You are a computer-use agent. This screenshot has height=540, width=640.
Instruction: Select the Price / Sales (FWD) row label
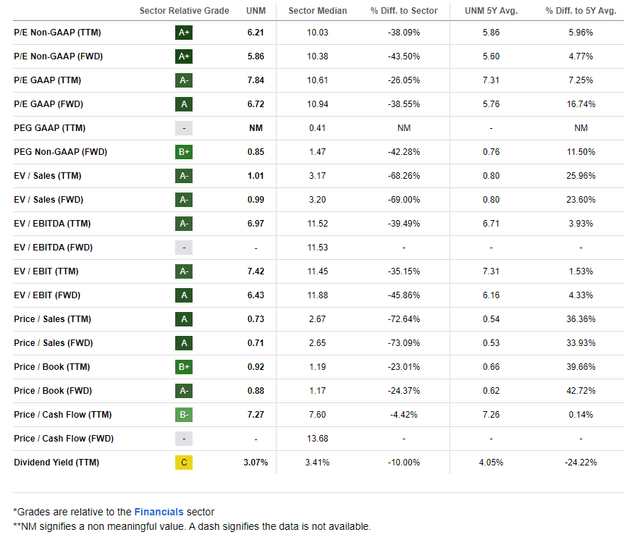(x=53, y=343)
